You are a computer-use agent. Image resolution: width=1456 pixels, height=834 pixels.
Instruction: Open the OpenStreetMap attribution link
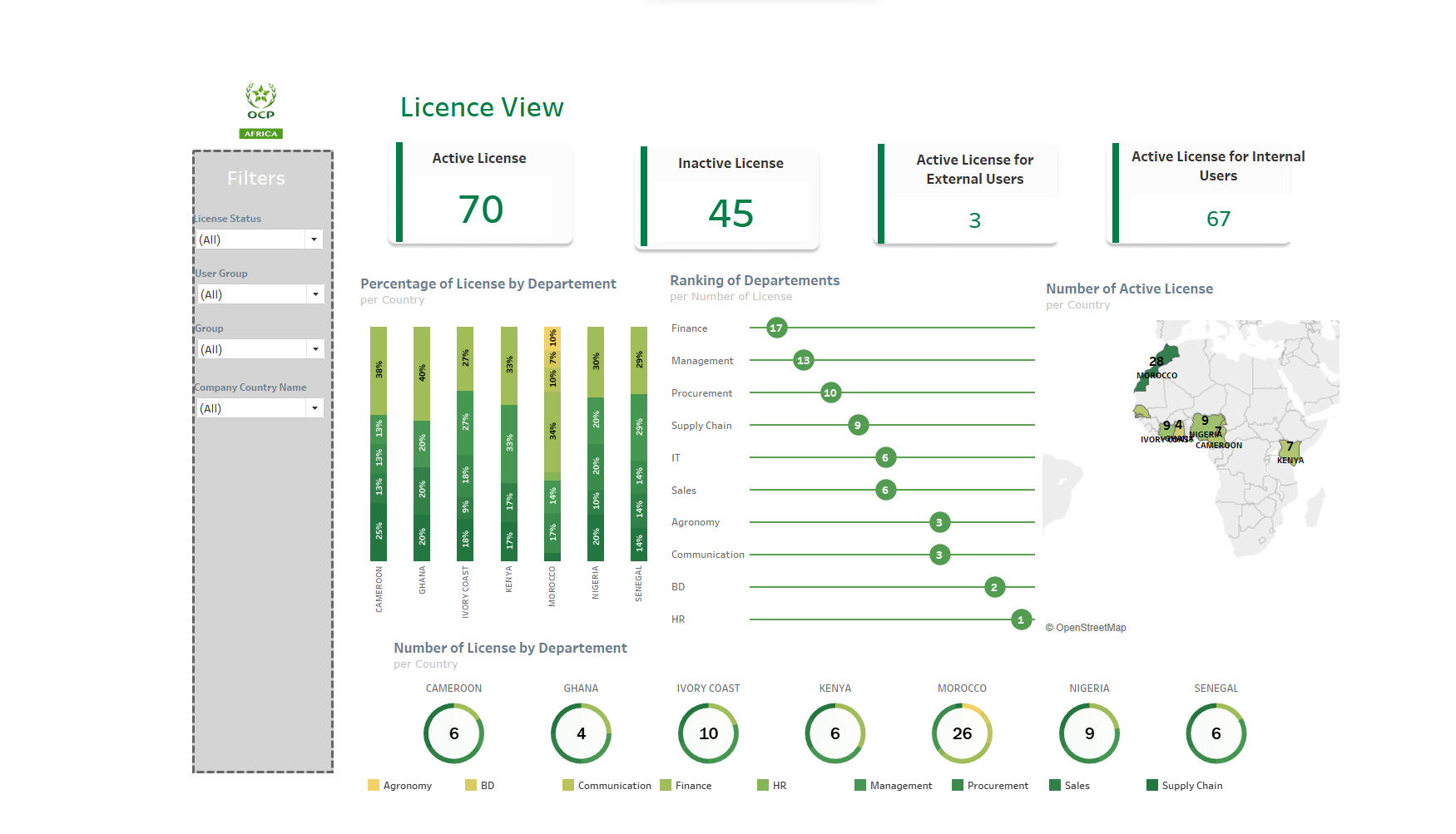pyautogui.click(x=1086, y=628)
